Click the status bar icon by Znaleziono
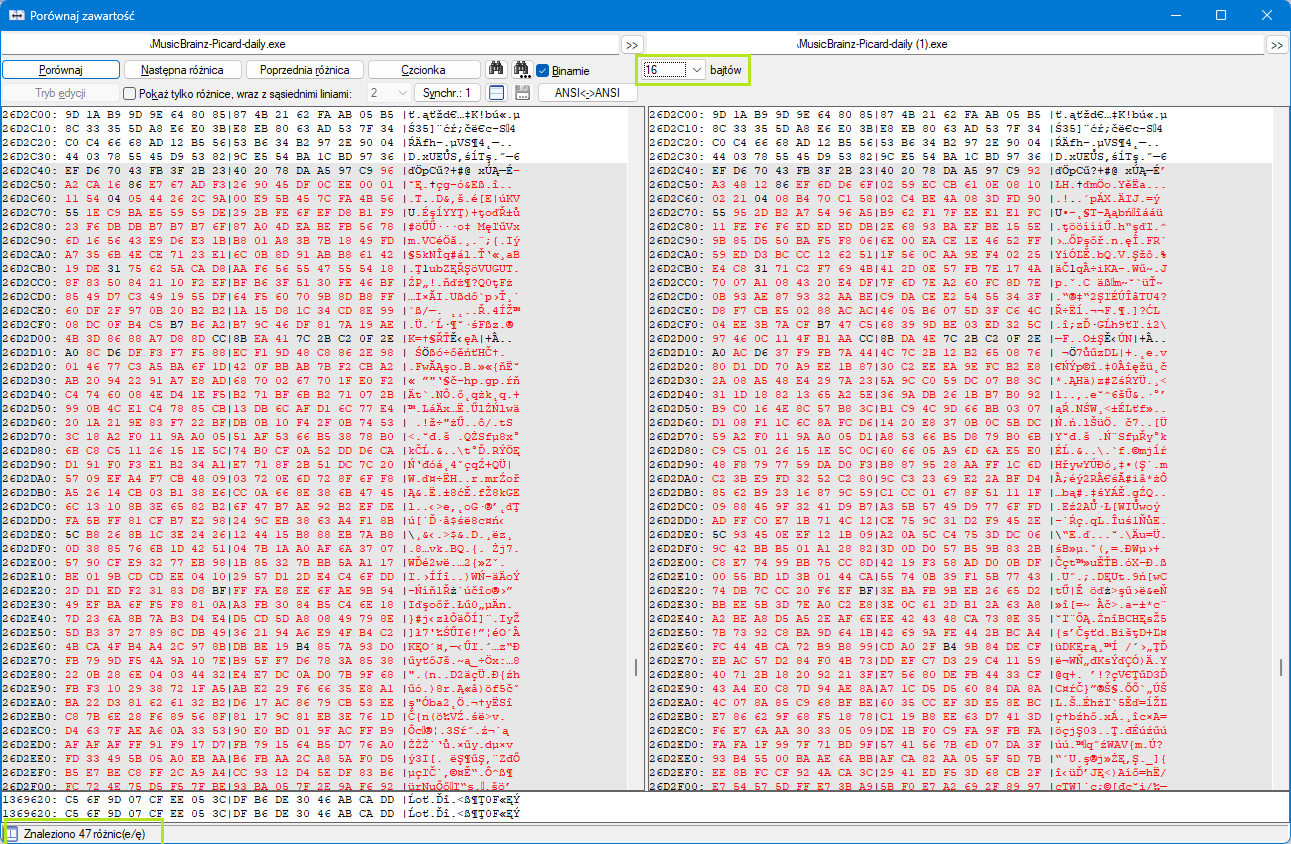 click(12, 834)
